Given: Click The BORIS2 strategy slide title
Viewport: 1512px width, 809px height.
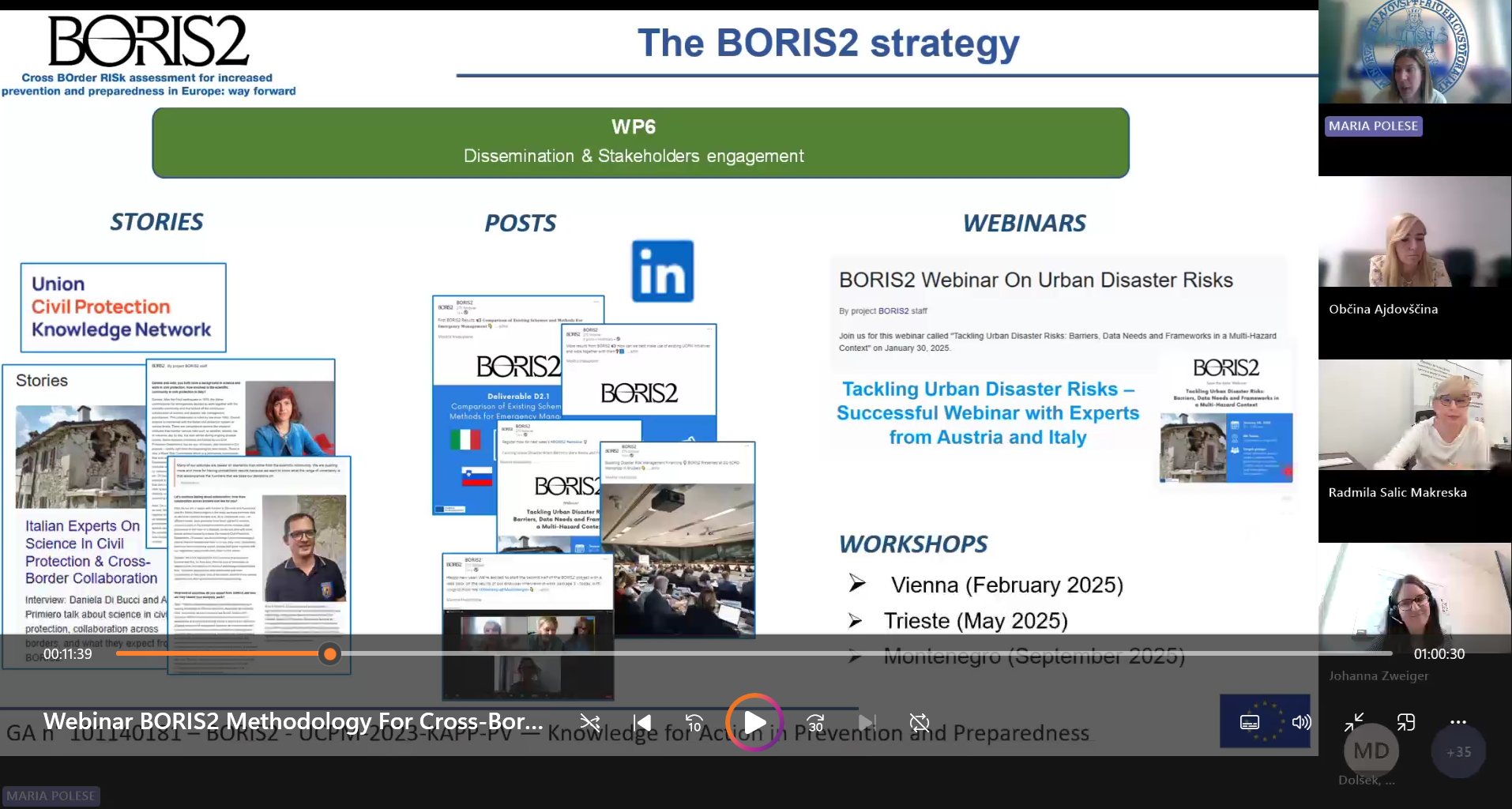Looking at the screenshot, I should [x=829, y=43].
